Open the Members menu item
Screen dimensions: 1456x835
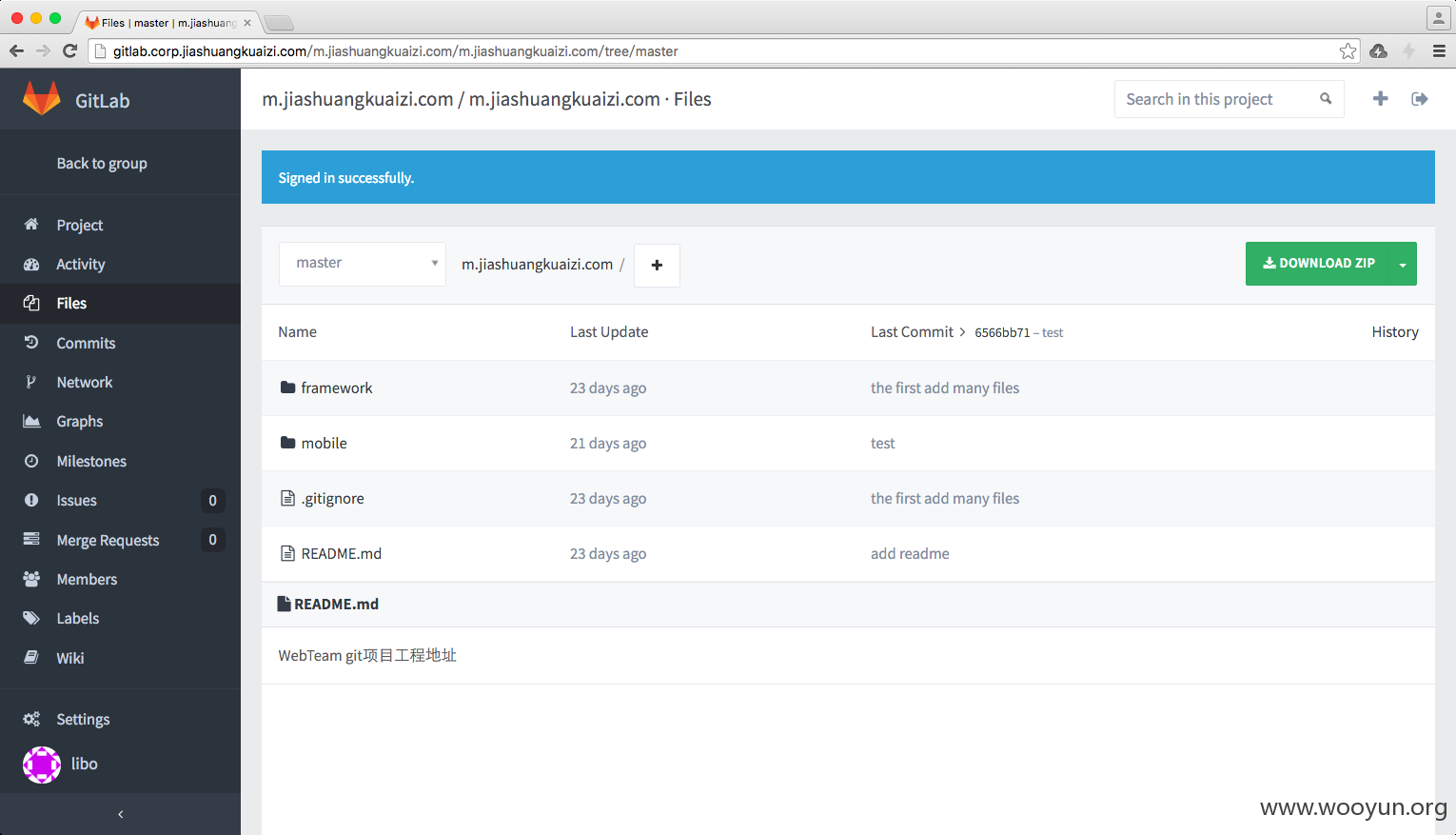coord(87,579)
